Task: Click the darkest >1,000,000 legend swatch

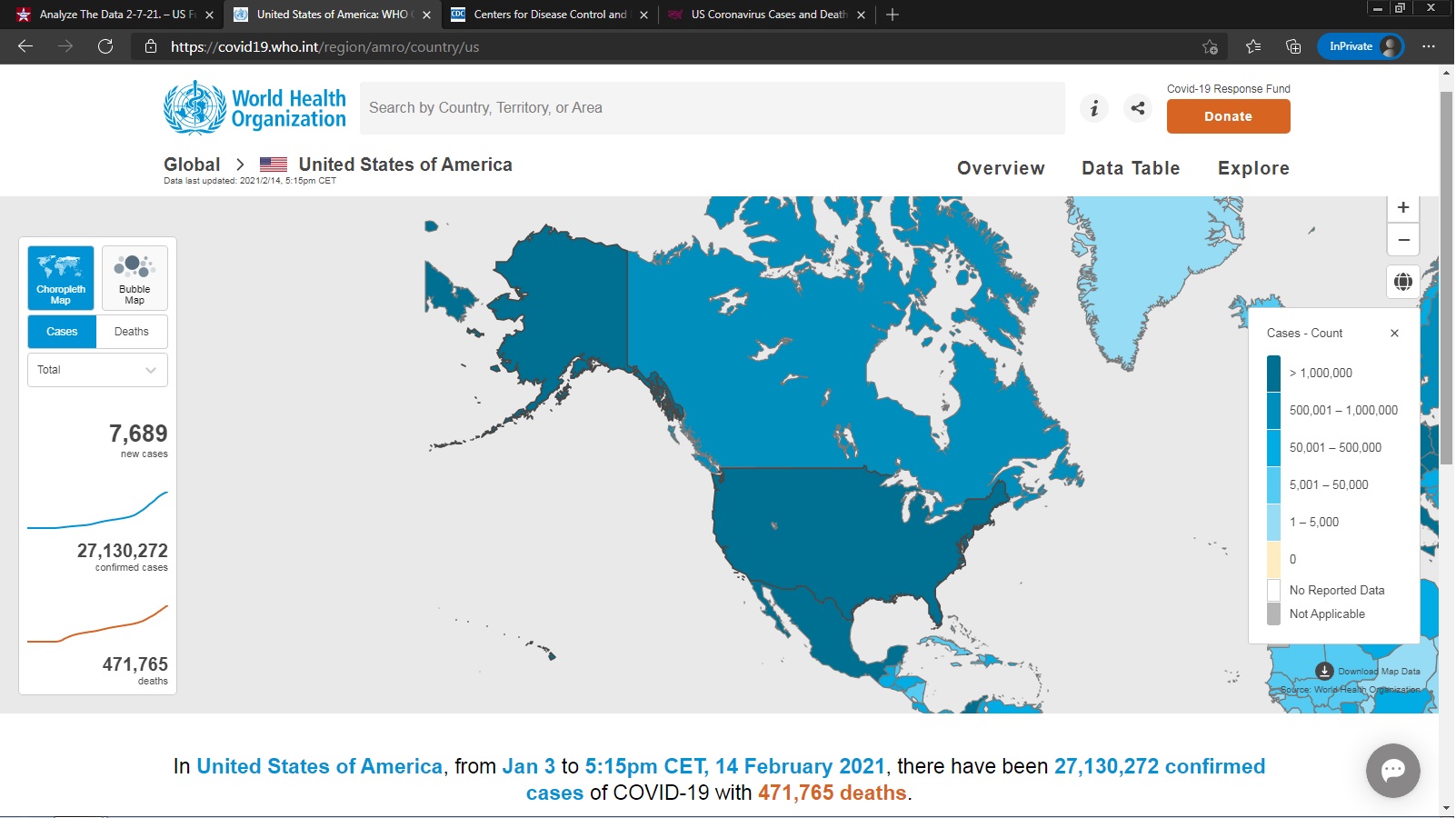Action: (x=1273, y=374)
